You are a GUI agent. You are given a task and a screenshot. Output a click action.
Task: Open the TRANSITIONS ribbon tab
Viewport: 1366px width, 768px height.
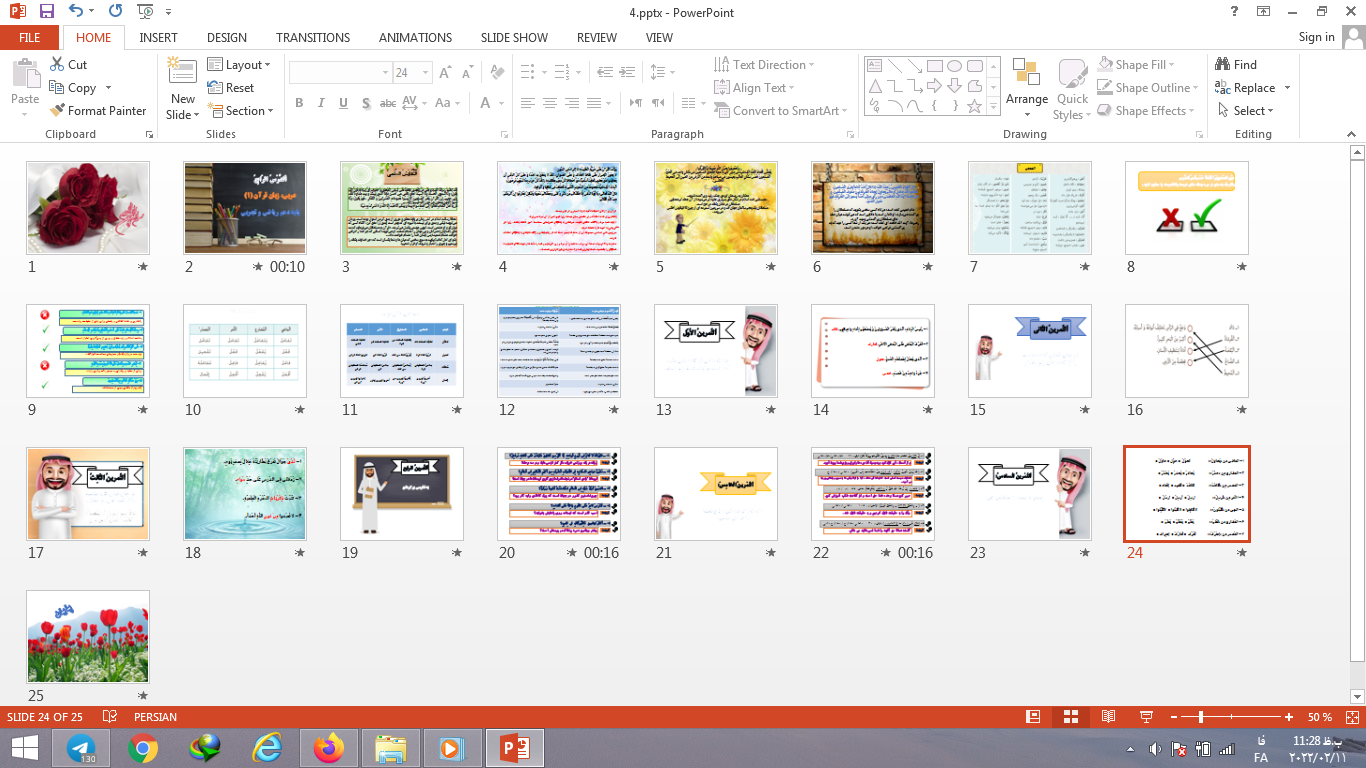[x=313, y=38]
